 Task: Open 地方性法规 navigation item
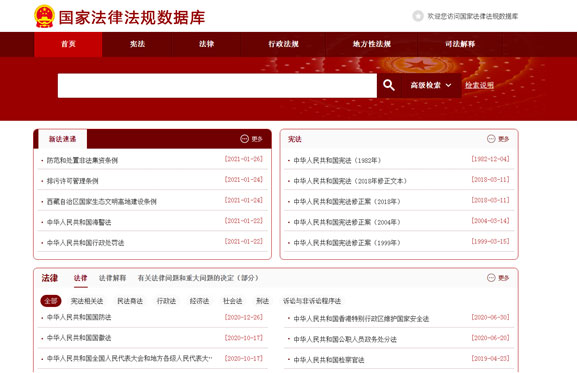coord(372,44)
